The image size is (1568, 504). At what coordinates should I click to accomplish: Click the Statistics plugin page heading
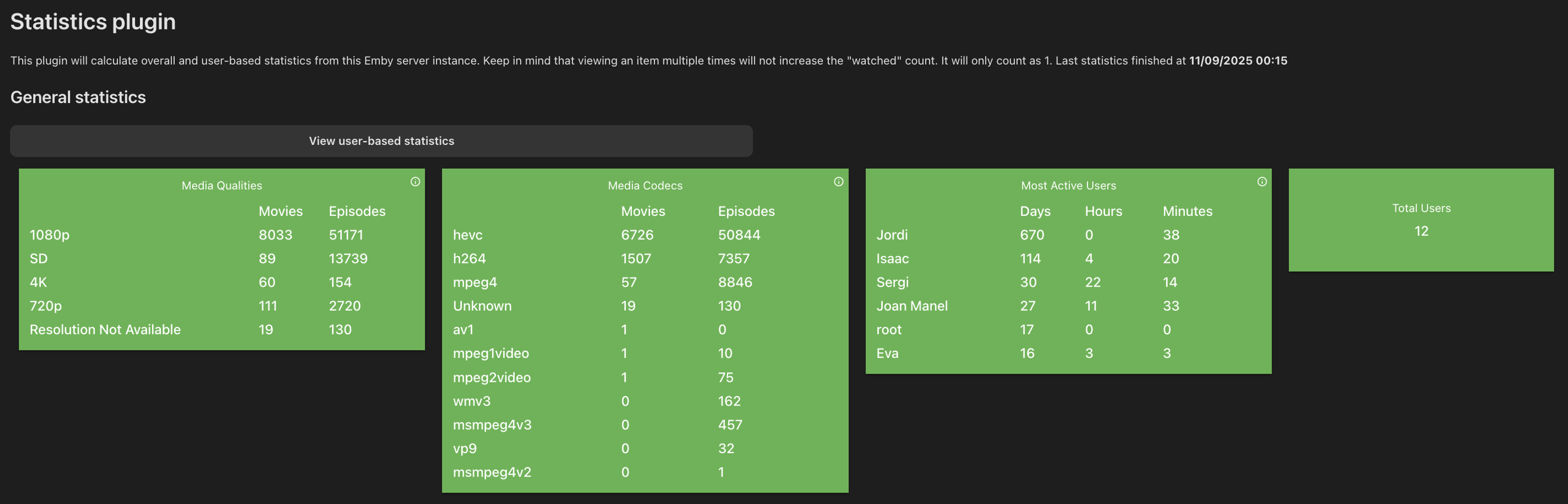(x=93, y=22)
